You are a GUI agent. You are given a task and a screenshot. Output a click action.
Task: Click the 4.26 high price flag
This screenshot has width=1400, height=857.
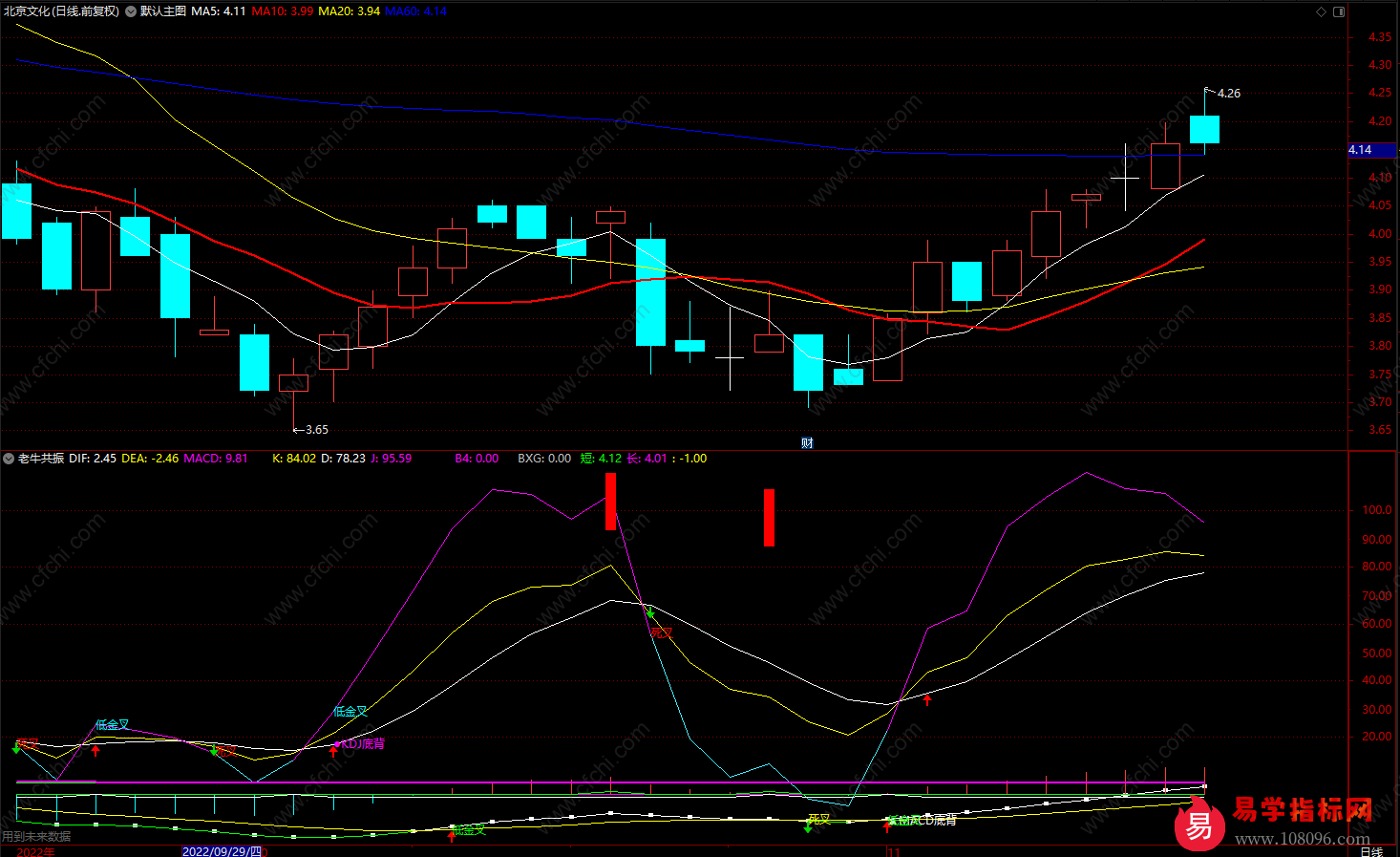[1228, 94]
